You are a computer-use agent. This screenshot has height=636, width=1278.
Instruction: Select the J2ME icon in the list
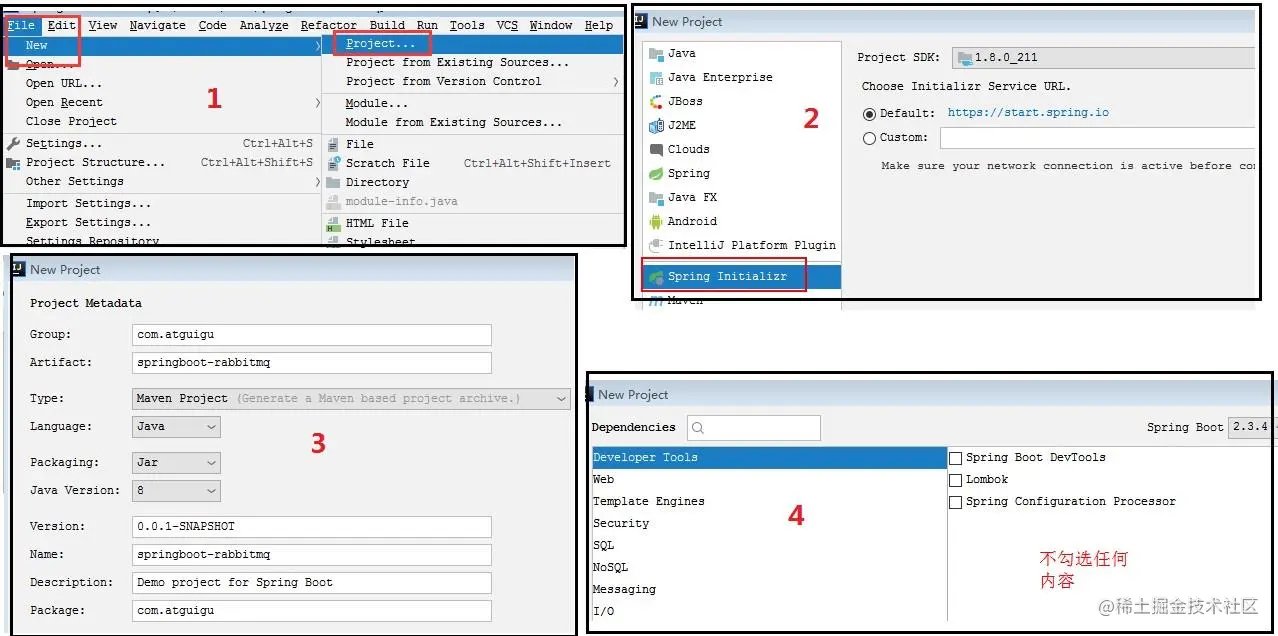click(x=656, y=125)
